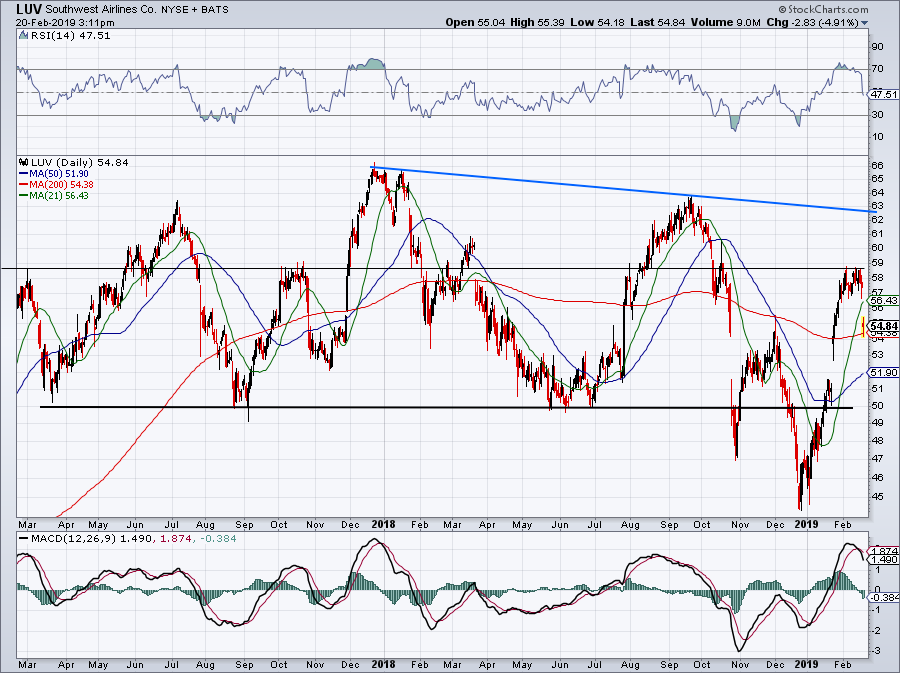Screen dimensions: 900x673
Task: Click the 54.84 last price tag
Action: pyautogui.click(x=884, y=325)
